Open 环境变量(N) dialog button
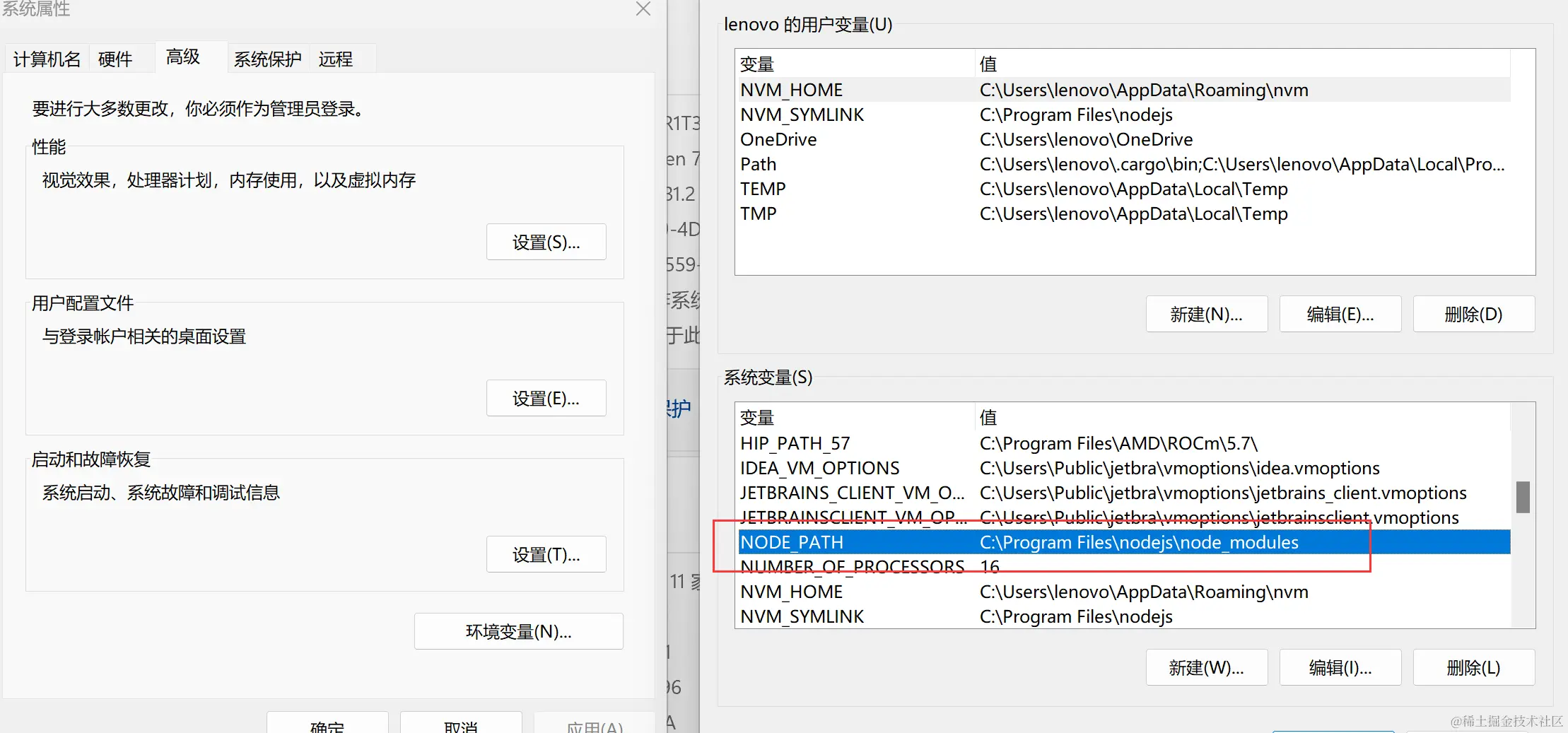This screenshot has height=733, width=1568. [518, 631]
